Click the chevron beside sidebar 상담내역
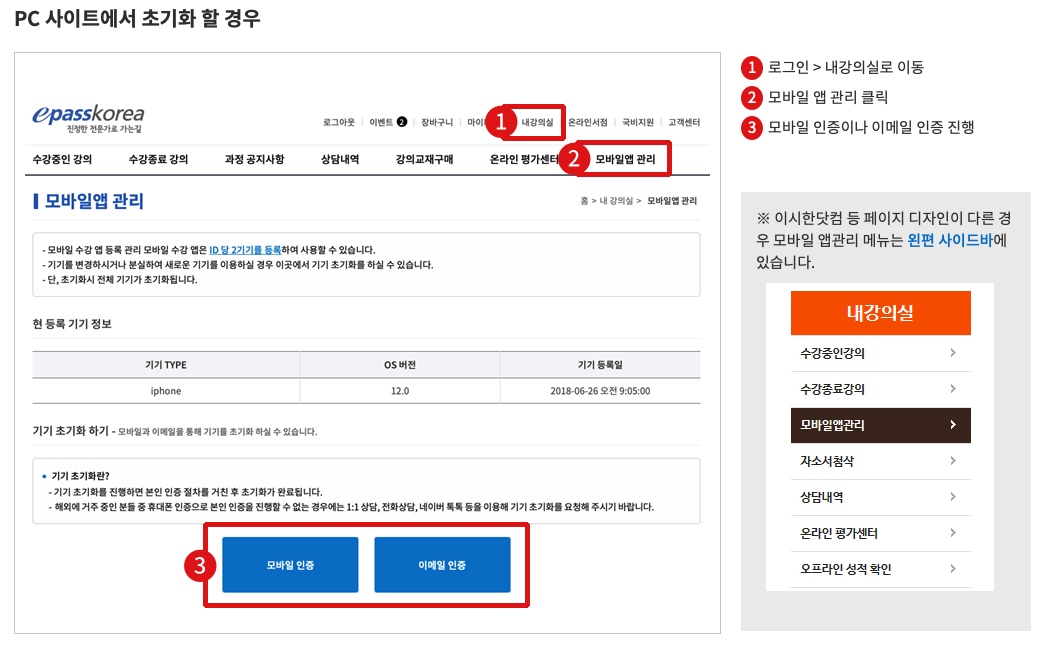This screenshot has width=1050, height=646. tap(953, 497)
